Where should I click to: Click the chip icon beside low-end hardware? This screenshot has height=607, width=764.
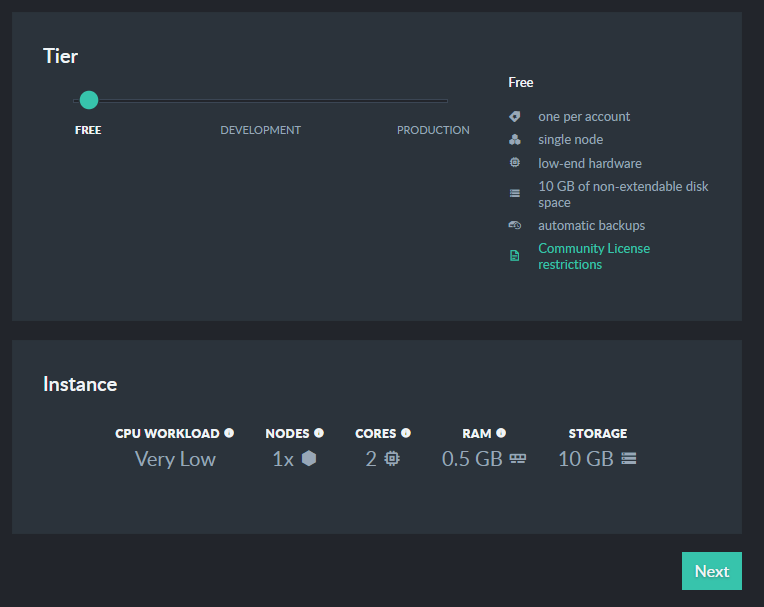[515, 162]
